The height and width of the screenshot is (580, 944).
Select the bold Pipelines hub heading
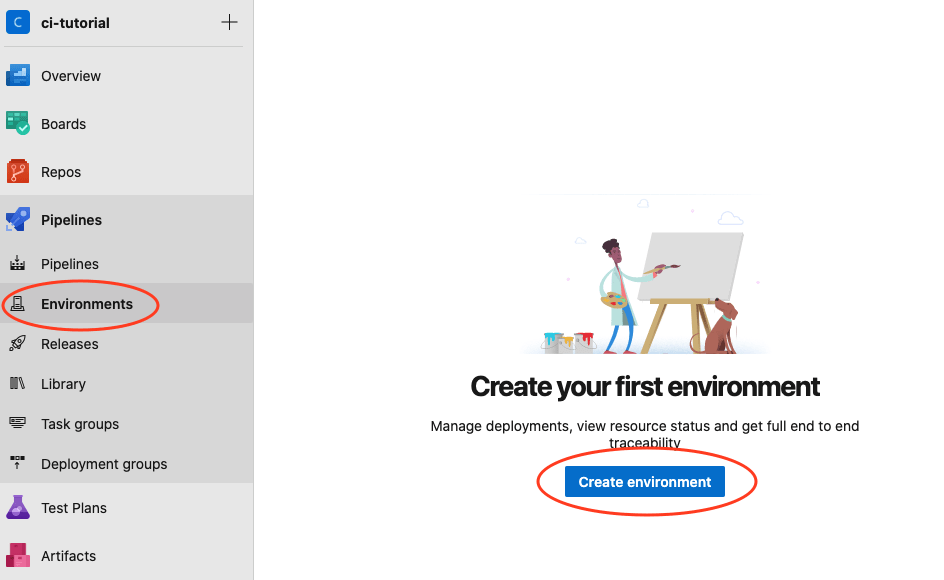(x=72, y=220)
